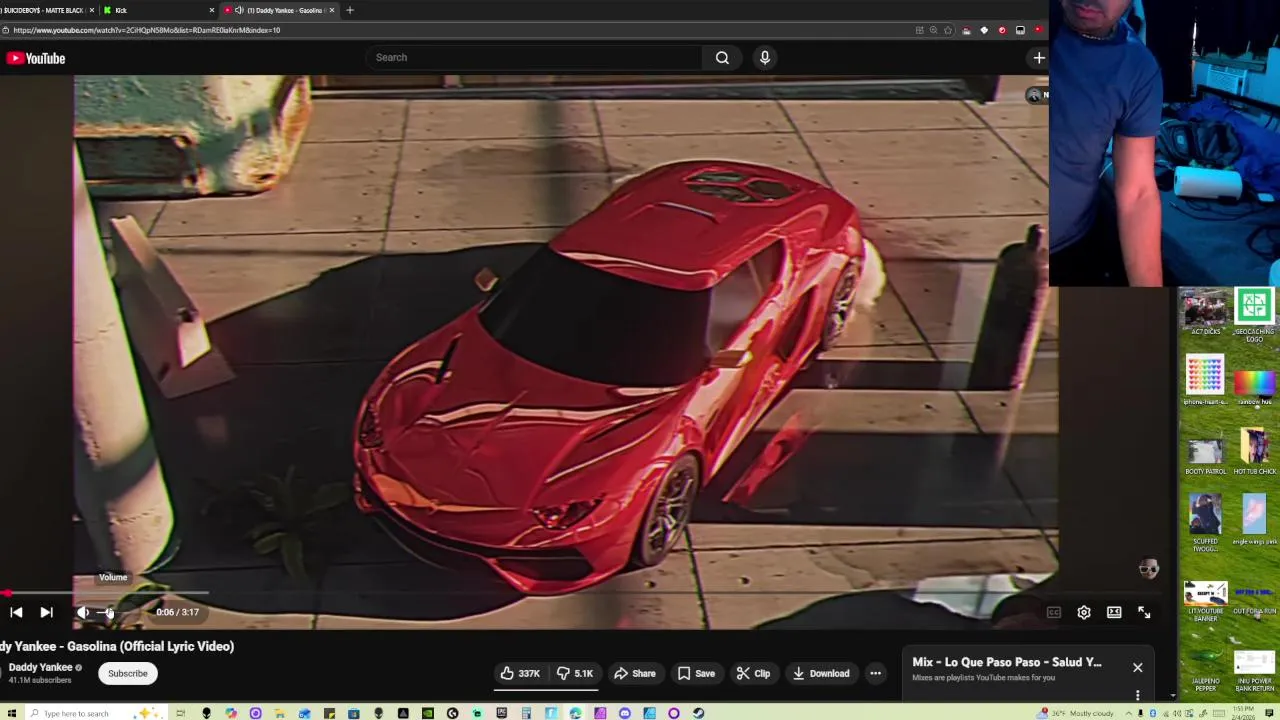This screenshot has height=720, width=1280.
Task: Select the JALEPENO PEPPER desktop file
Action: pyautogui.click(x=1205, y=670)
